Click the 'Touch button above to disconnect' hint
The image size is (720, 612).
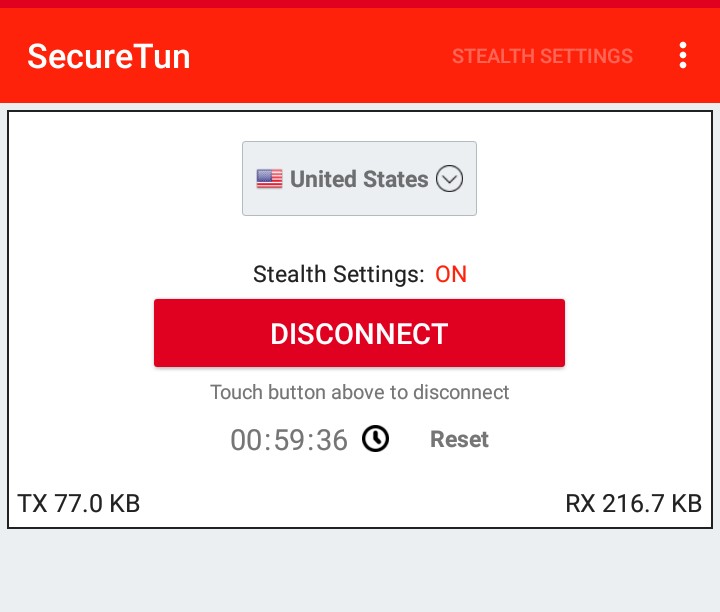(x=360, y=392)
